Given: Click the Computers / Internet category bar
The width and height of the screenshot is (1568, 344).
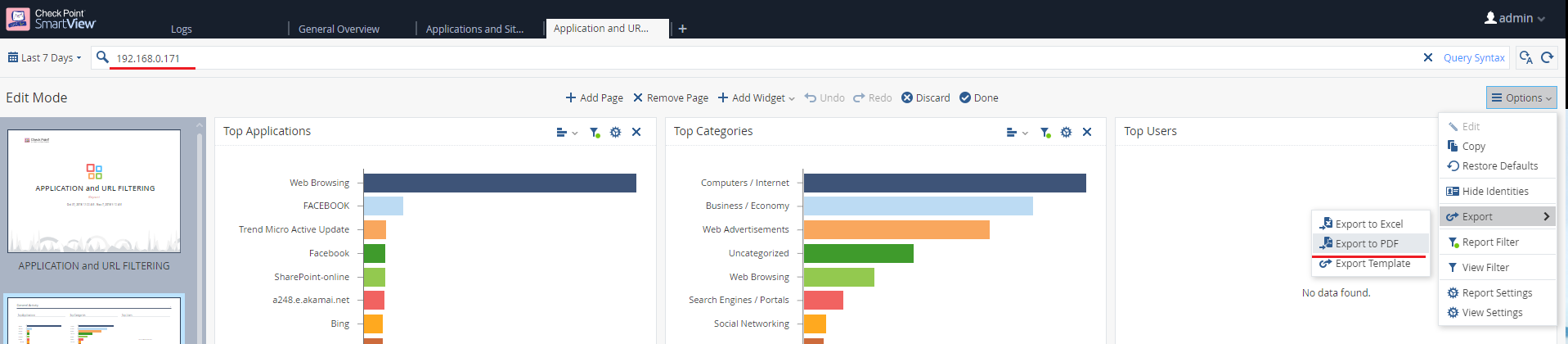Looking at the screenshot, I should 945,183.
